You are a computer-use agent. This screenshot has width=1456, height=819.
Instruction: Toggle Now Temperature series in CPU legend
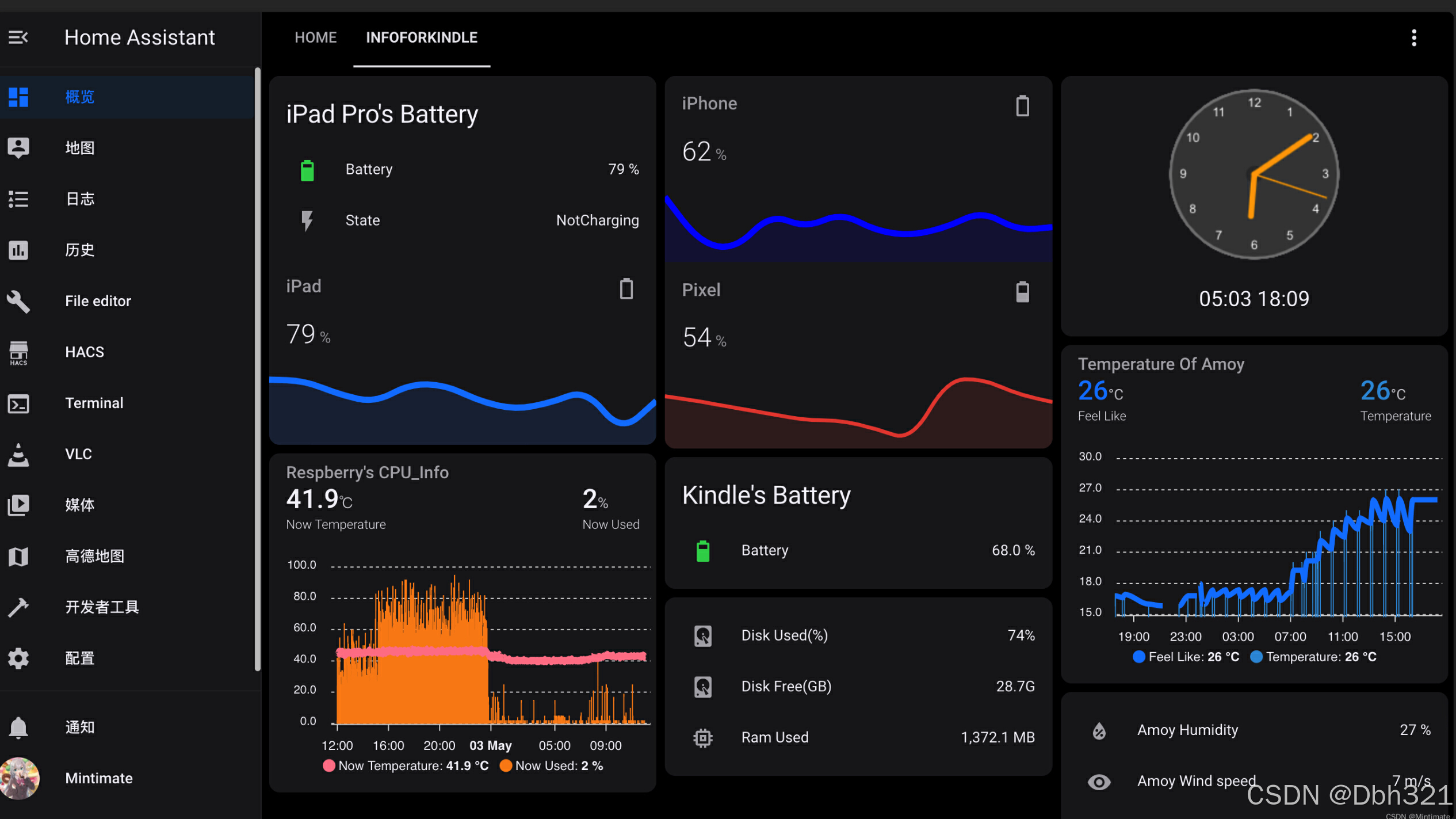coord(406,766)
